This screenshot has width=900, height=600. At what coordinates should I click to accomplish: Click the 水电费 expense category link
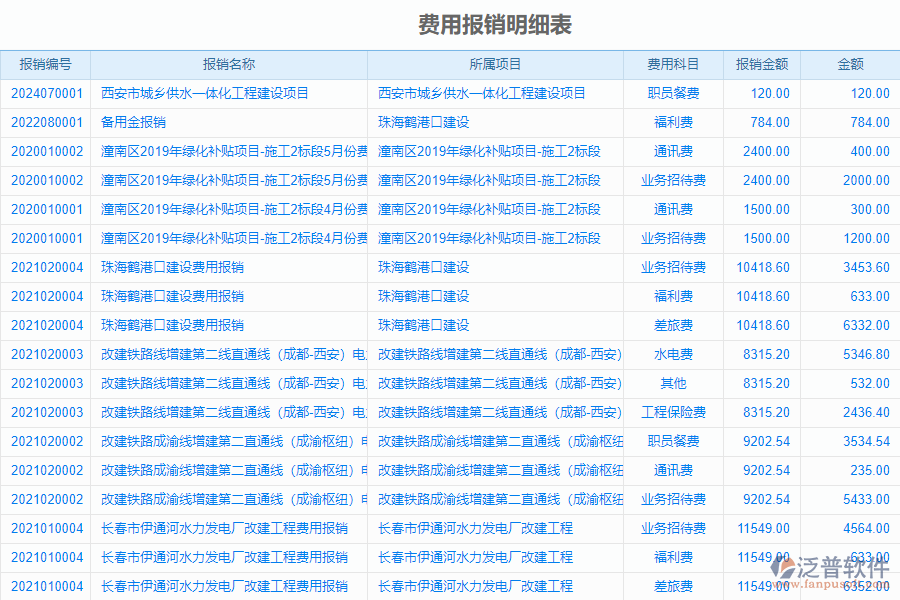(674, 354)
